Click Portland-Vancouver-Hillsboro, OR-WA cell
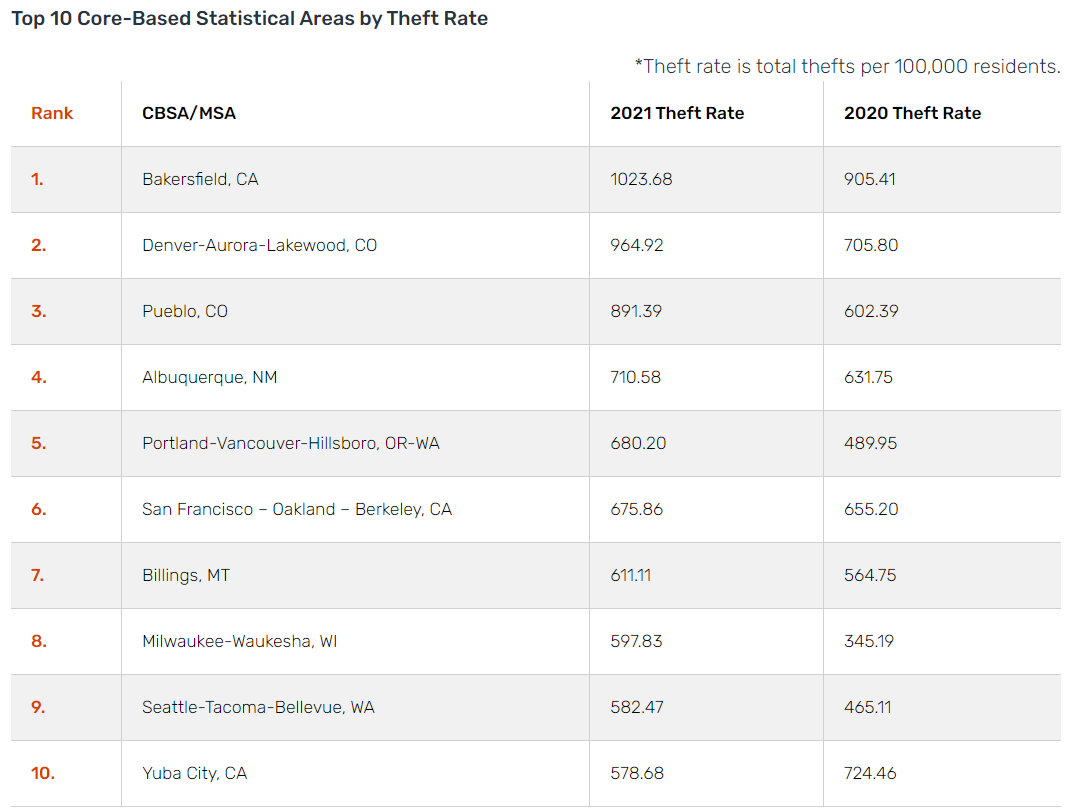 point(291,444)
